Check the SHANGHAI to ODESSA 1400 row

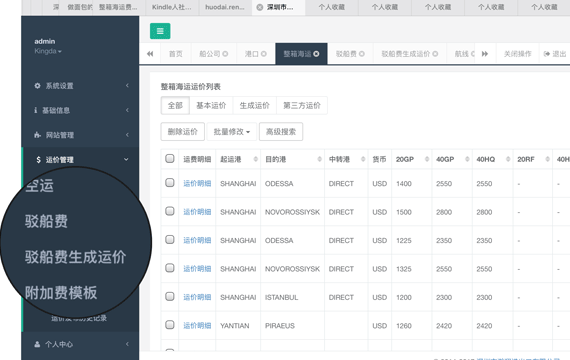click(x=170, y=183)
